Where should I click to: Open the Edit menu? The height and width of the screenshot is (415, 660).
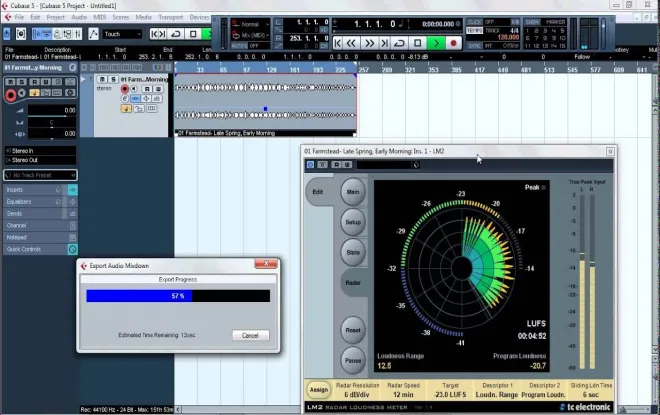pyautogui.click(x=35, y=17)
